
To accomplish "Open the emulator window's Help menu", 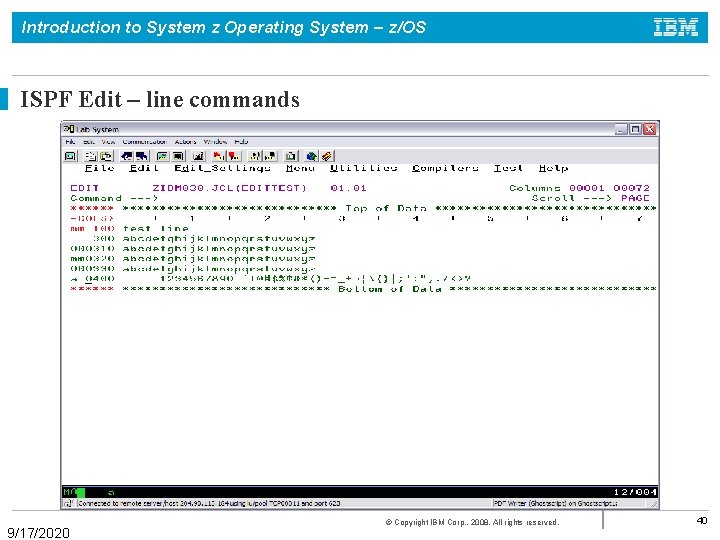I will point(241,142).
